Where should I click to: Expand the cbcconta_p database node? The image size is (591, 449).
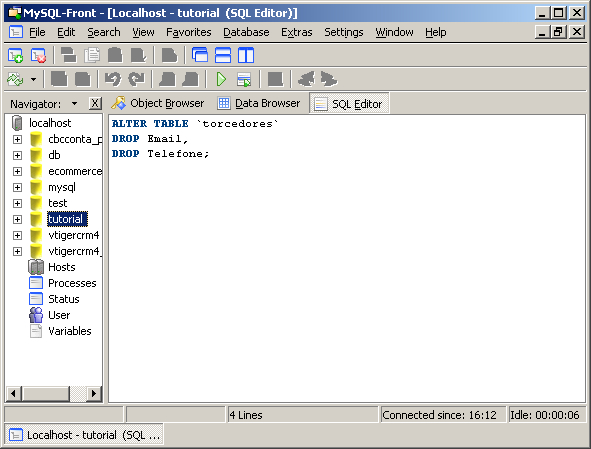click(17, 139)
